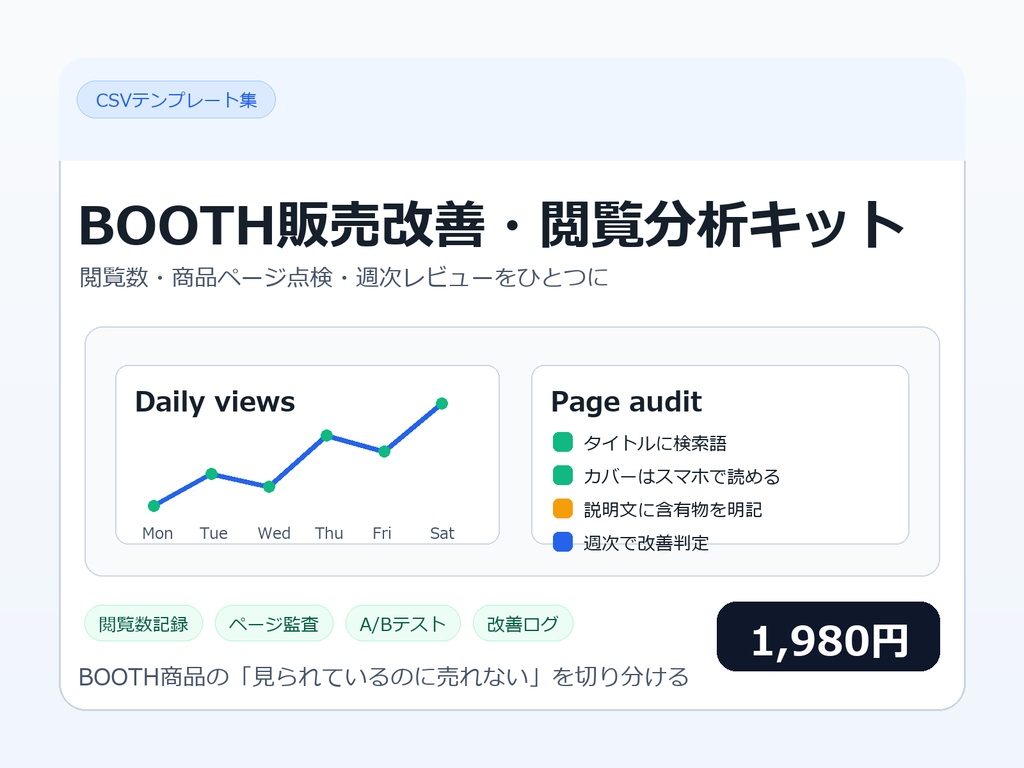Viewport: 1024px width, 768px height.
Task: Click the Sat axis label
Action: click(x=442, y=534)
